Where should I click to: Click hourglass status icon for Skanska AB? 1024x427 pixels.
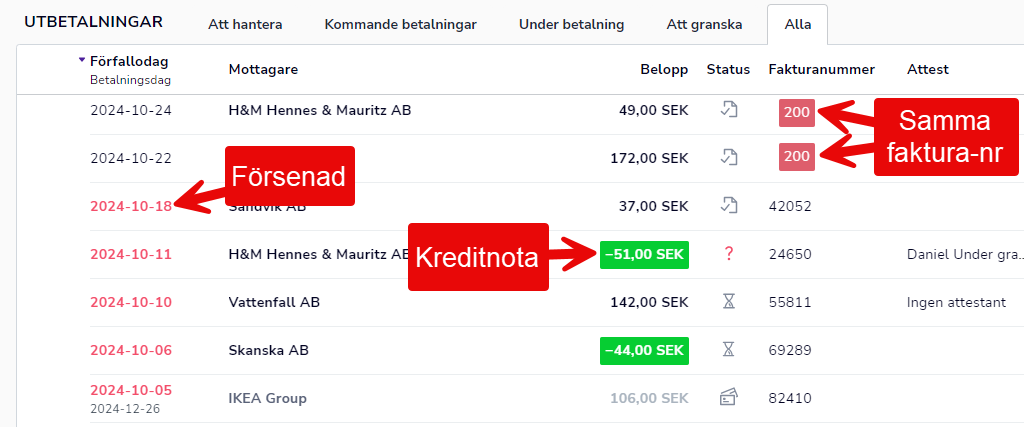coord(728,350)
